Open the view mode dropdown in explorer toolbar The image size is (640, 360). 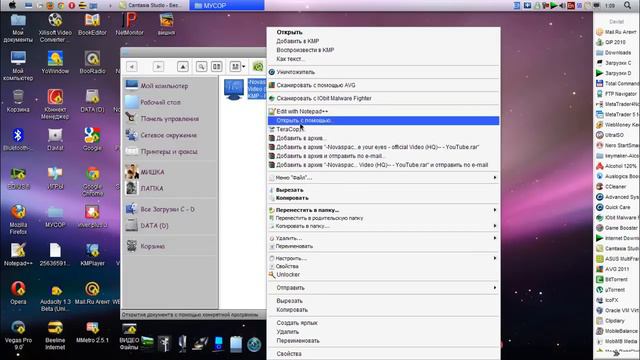(x=238, y=66)
